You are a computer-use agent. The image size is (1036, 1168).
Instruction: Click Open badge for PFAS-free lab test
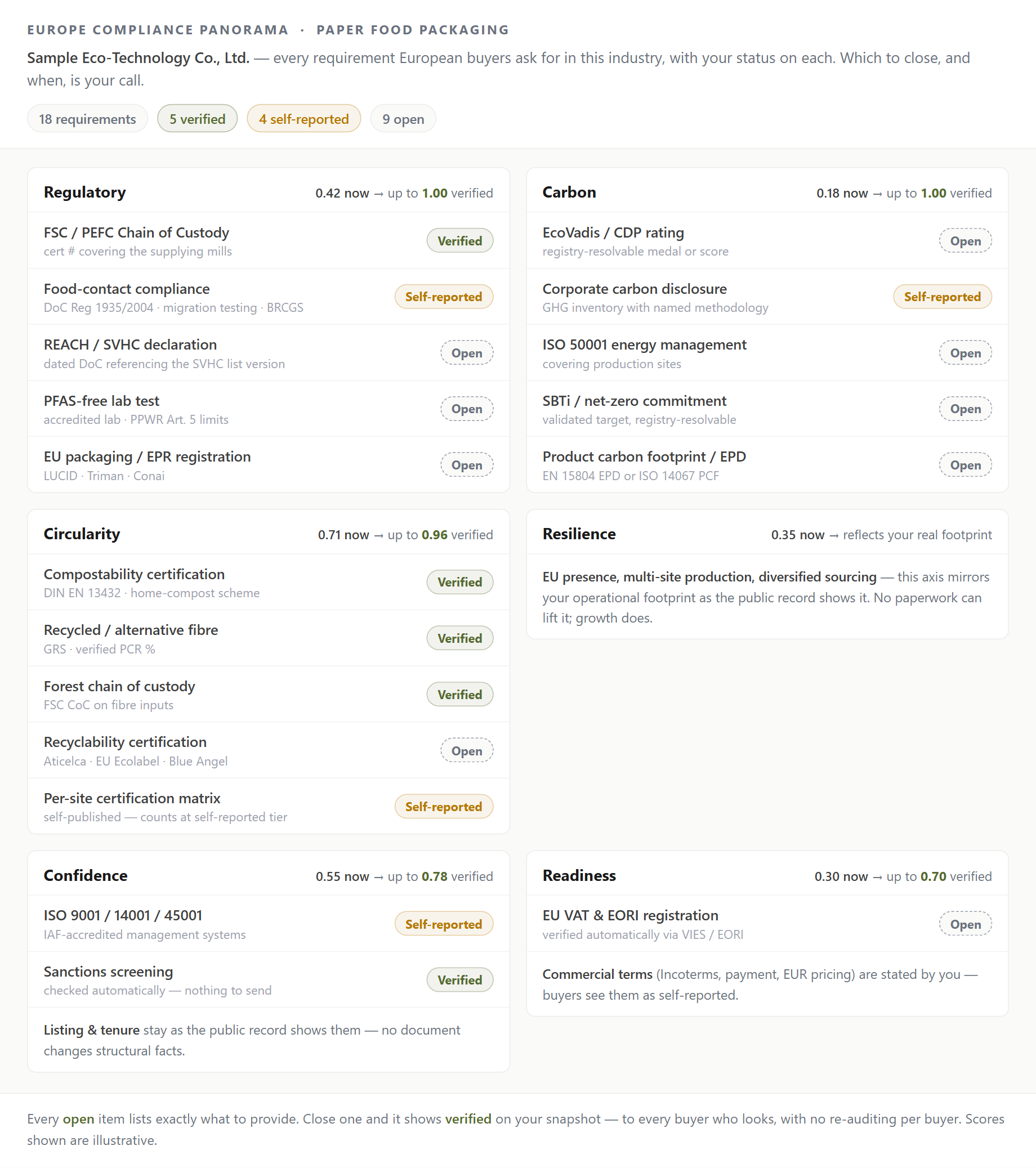(x=466, y=409)
